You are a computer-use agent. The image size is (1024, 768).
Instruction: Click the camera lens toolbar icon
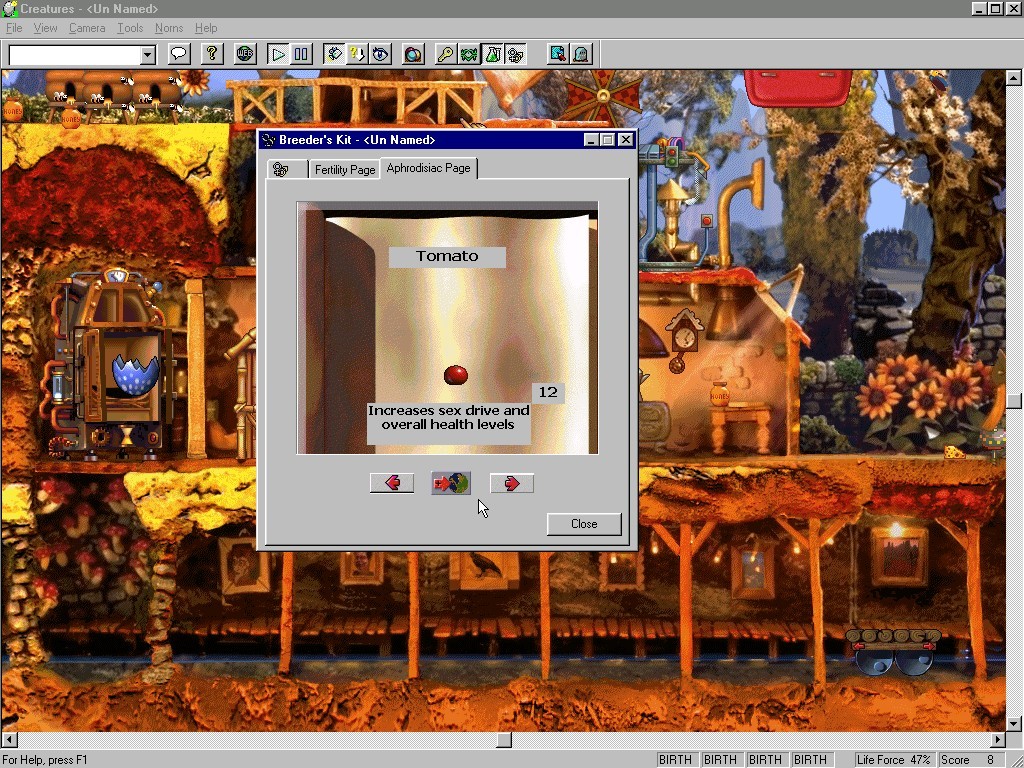coord(413,54)
